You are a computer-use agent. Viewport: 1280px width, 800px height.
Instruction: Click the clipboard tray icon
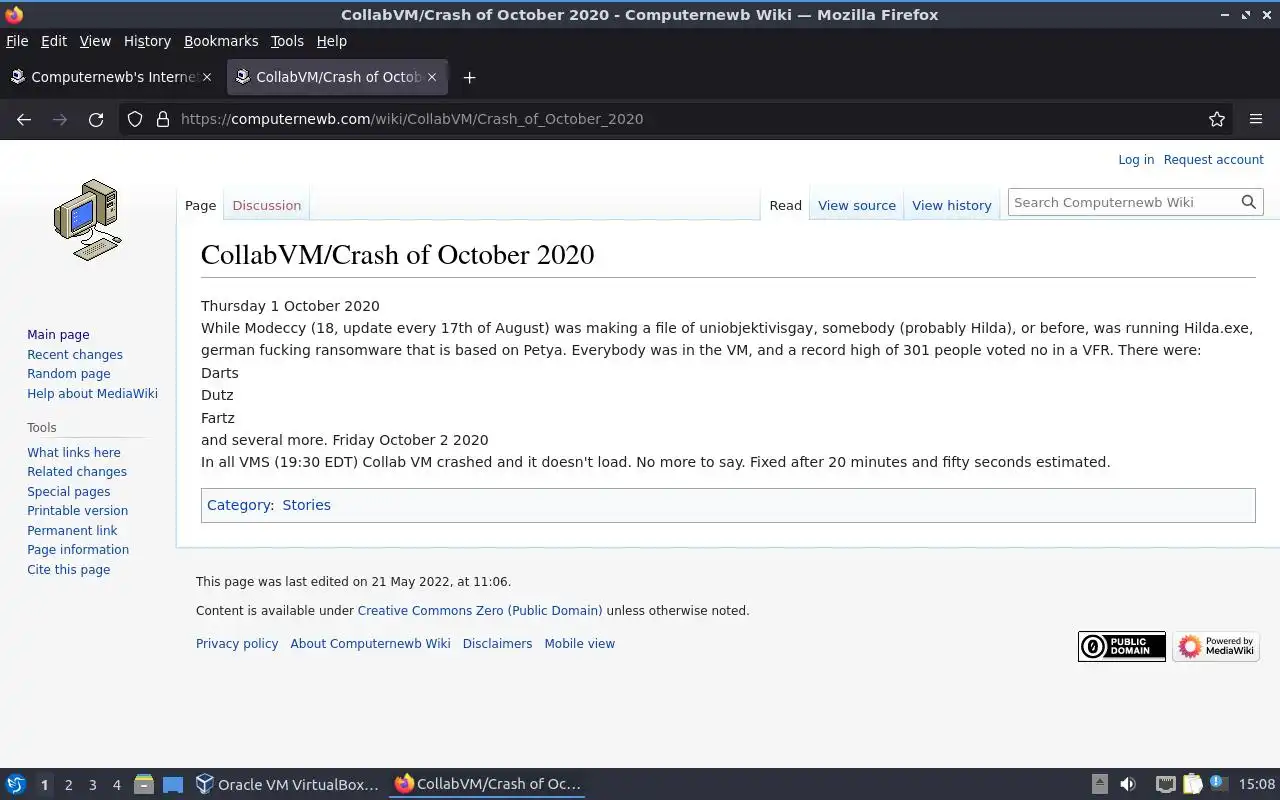pos(1192,784)
